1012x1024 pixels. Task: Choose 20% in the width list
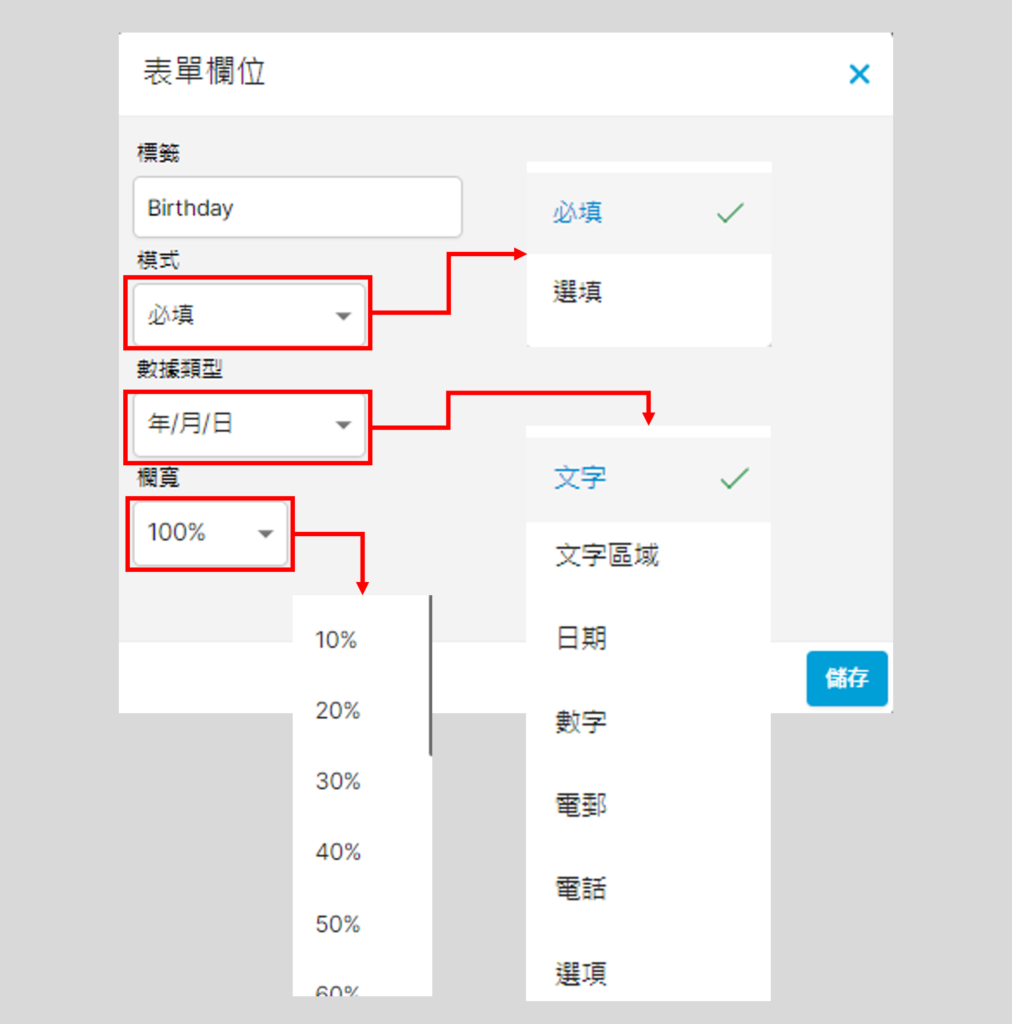(x=338, y=711)
